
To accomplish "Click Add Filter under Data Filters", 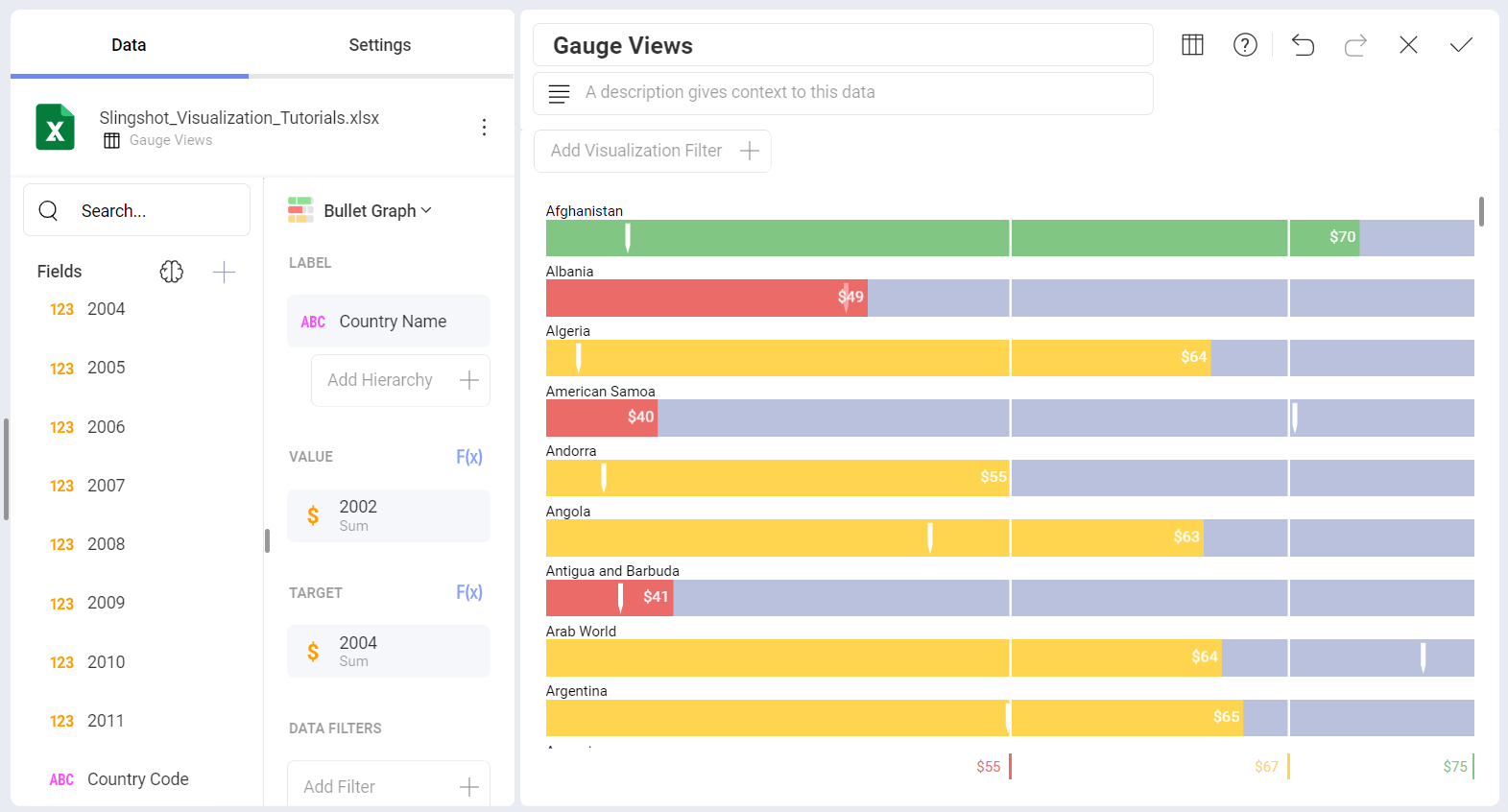I will [389, 786].
